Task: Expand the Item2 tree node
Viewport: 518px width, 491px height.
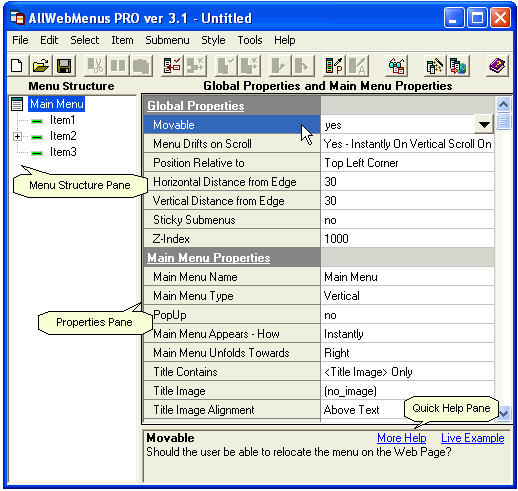Action: point(17,136)
